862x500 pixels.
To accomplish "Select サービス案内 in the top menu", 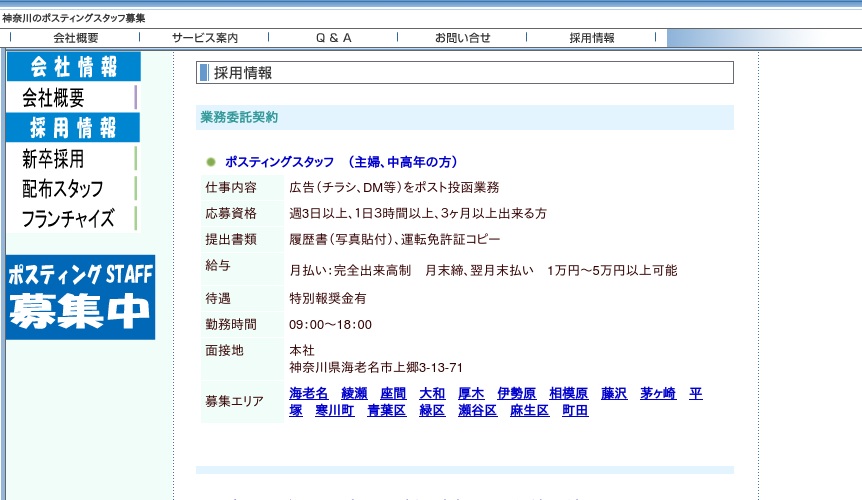I will 205,38.
